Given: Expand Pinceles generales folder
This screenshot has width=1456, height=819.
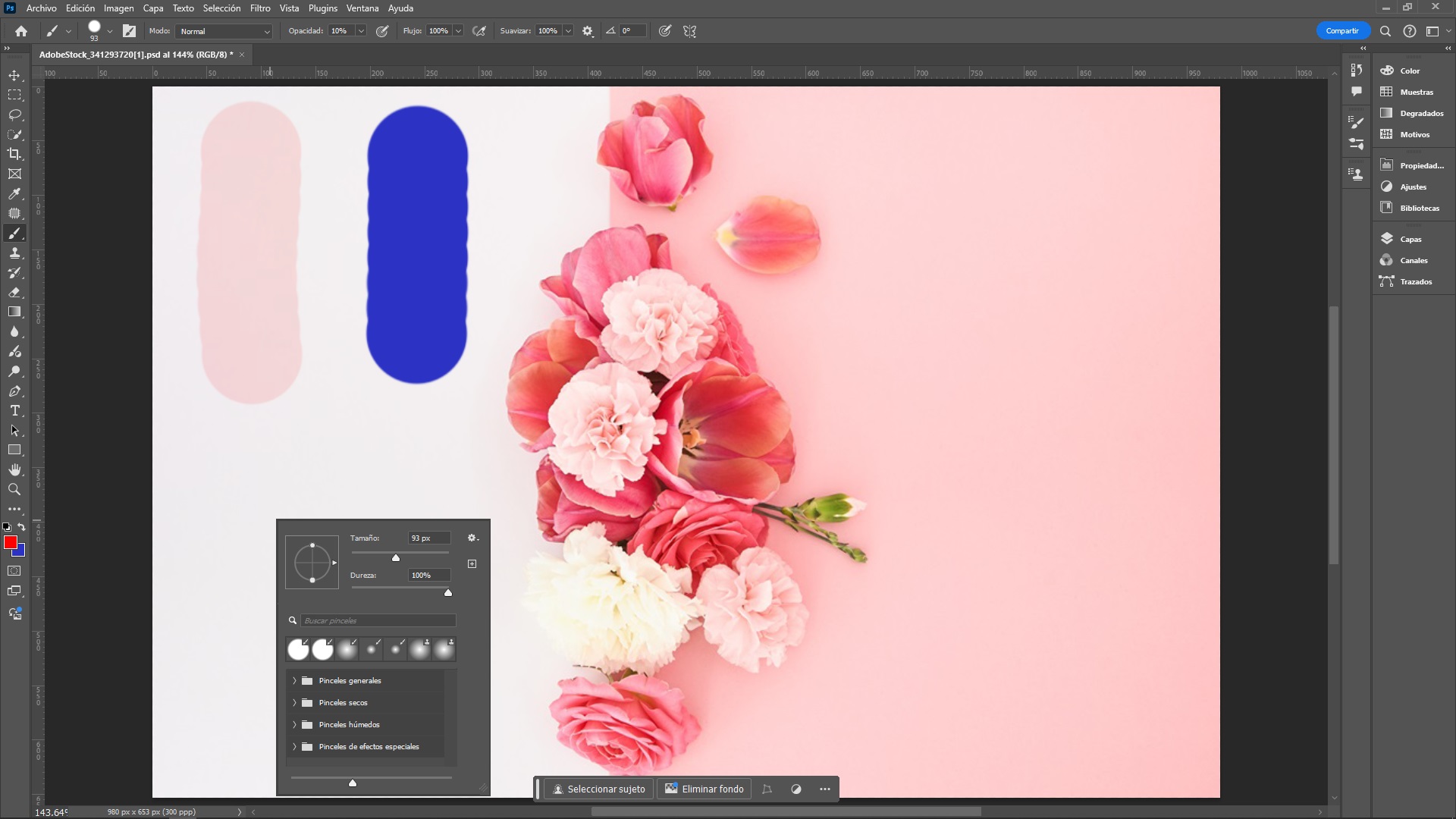Looking at the screenshot, I should [x=294, y=681].
